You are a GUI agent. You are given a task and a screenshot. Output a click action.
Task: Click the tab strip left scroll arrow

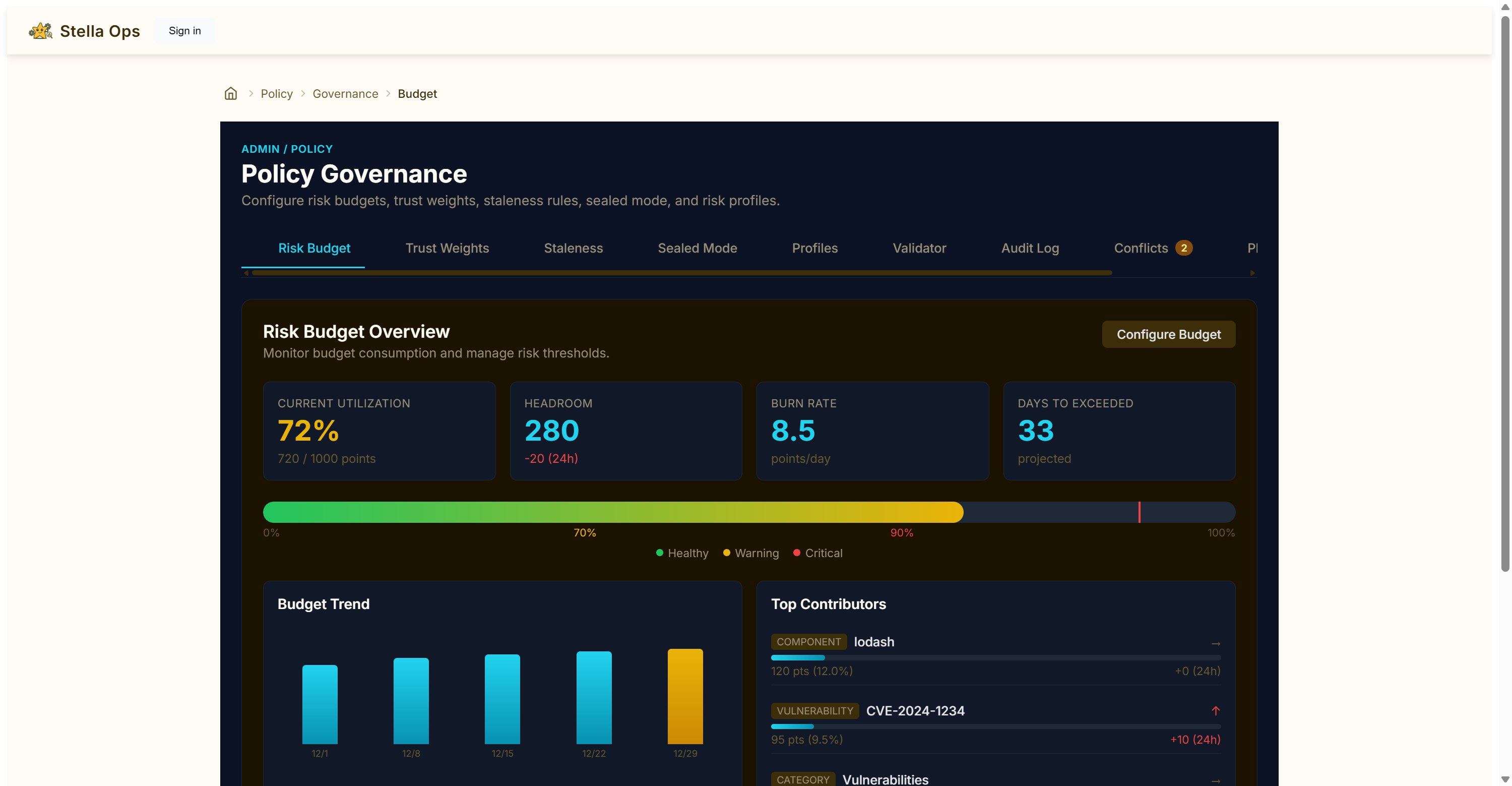[246, 273]
